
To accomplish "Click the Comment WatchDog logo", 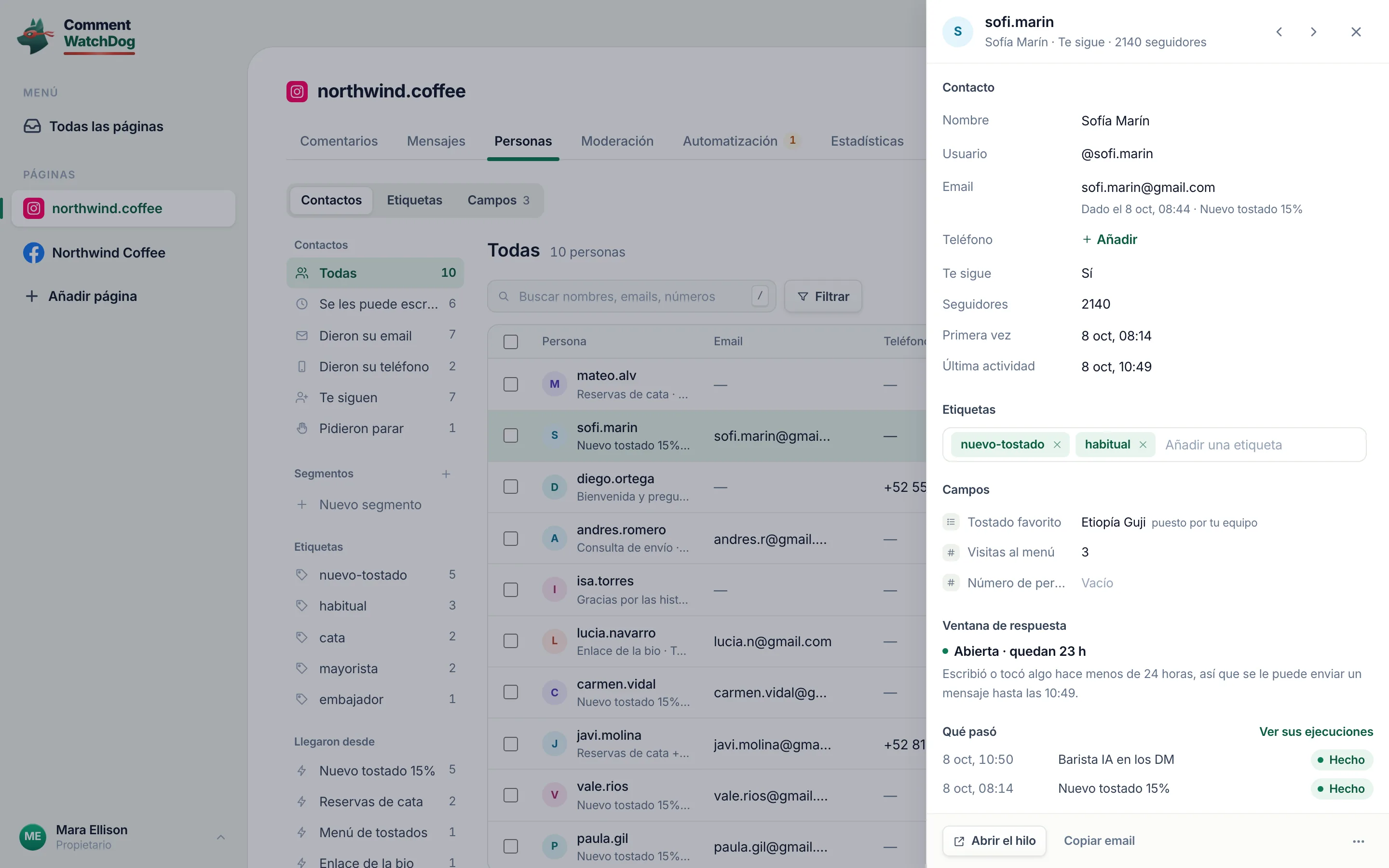I will pyautogui.click(x=76, y=36).
